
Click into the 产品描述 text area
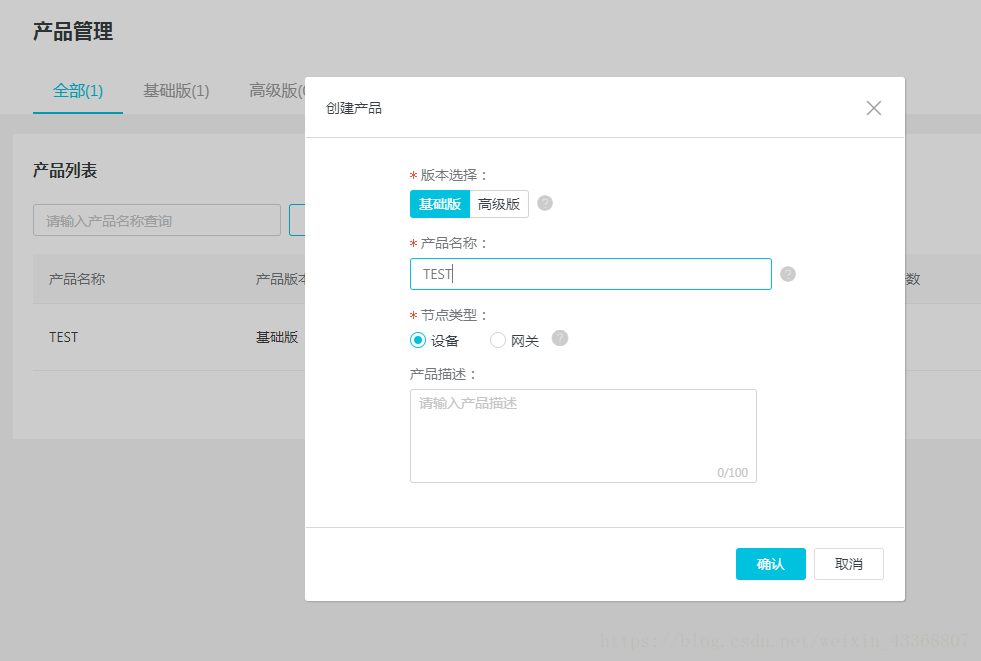(583, 435)
